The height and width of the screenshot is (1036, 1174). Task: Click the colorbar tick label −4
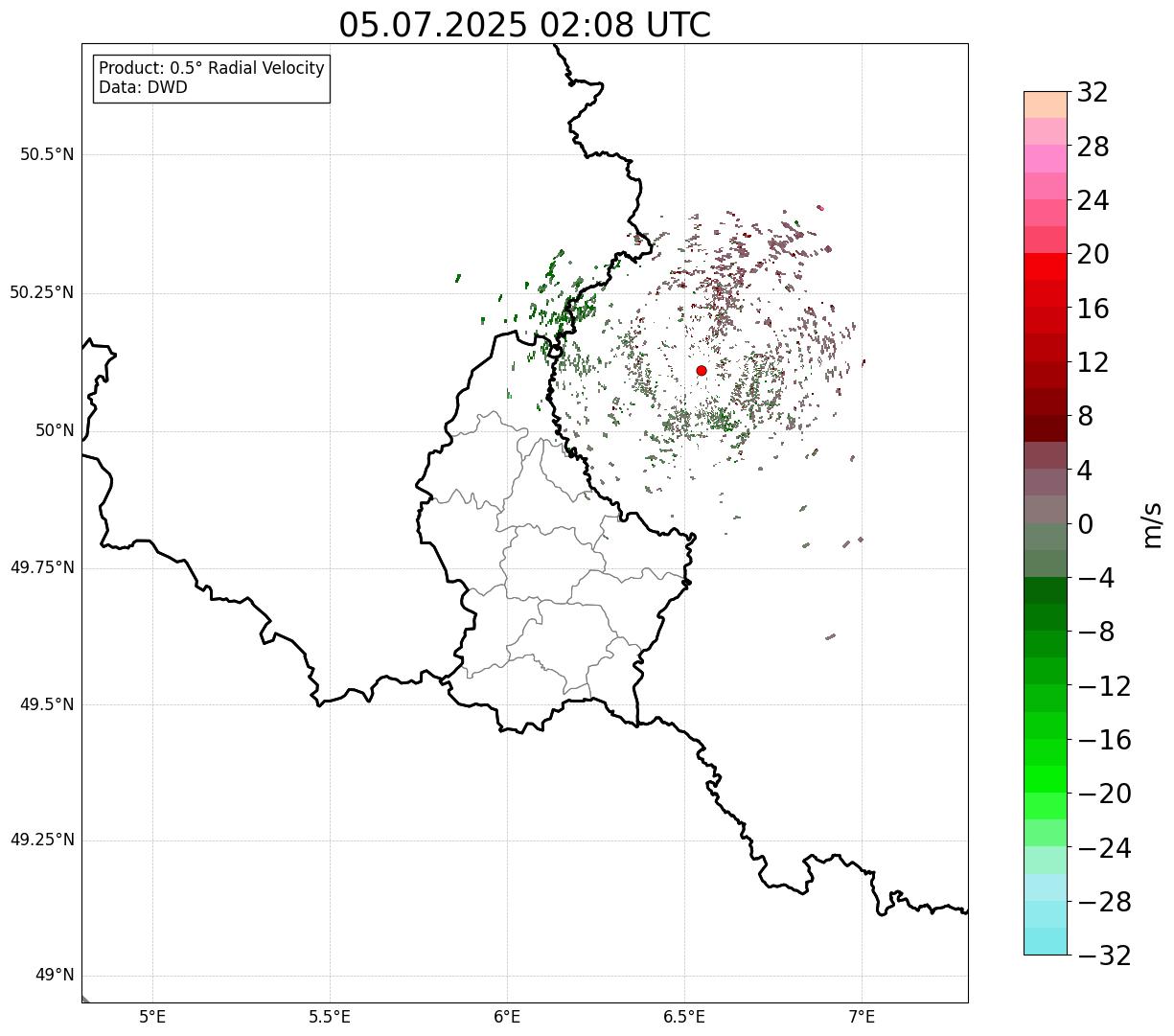click(1095, 578)
